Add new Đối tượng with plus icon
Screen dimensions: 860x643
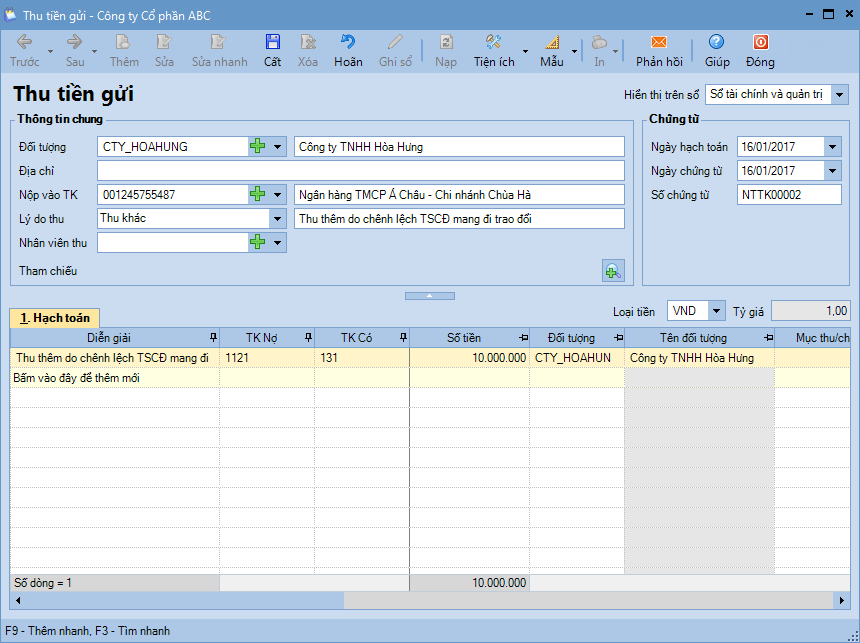tap(258, 147)
